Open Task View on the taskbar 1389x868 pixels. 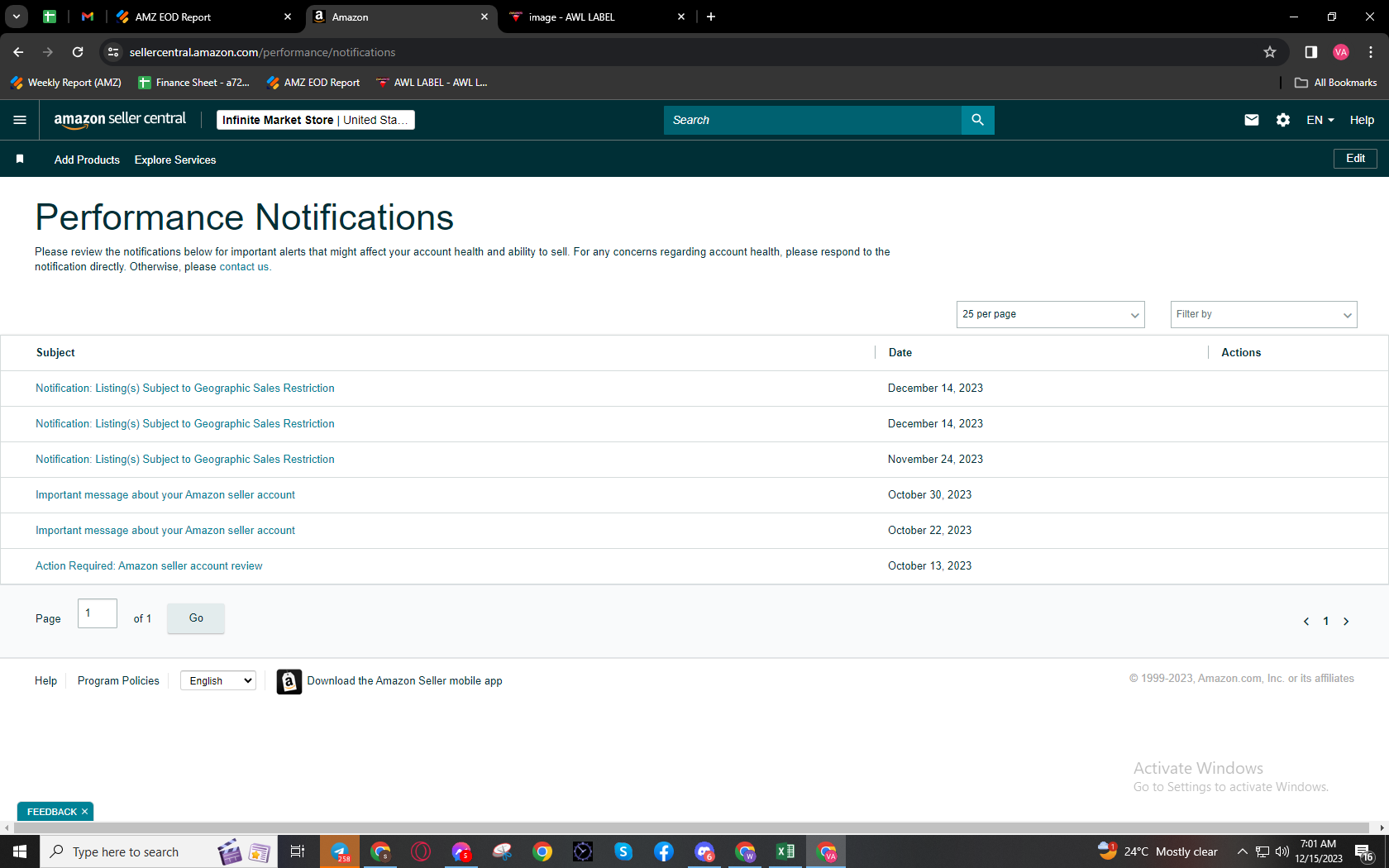298,851
